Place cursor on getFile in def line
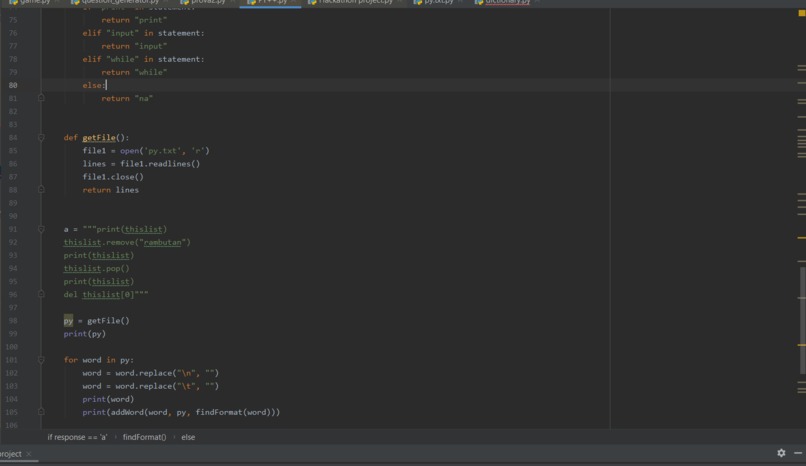 (99, 138)
